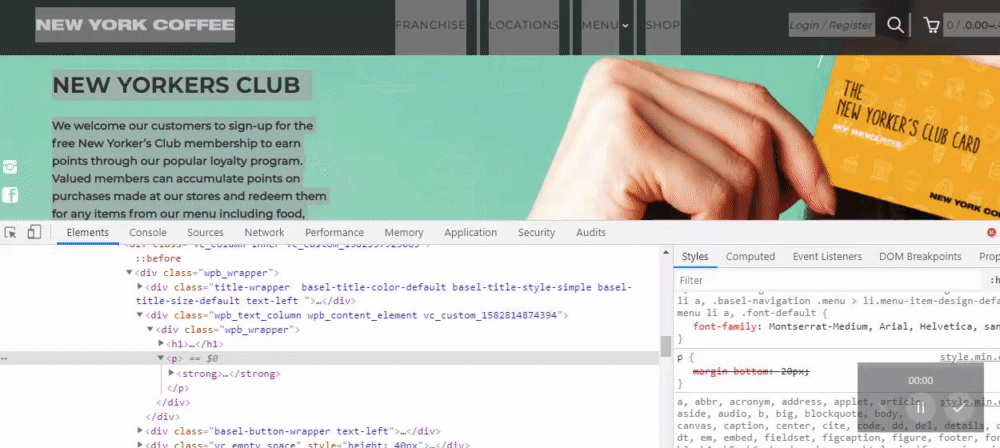Click the Elements panel vertical scrollbar thumb
This screenshot has height=448, width=1000.
coord(666,347)
